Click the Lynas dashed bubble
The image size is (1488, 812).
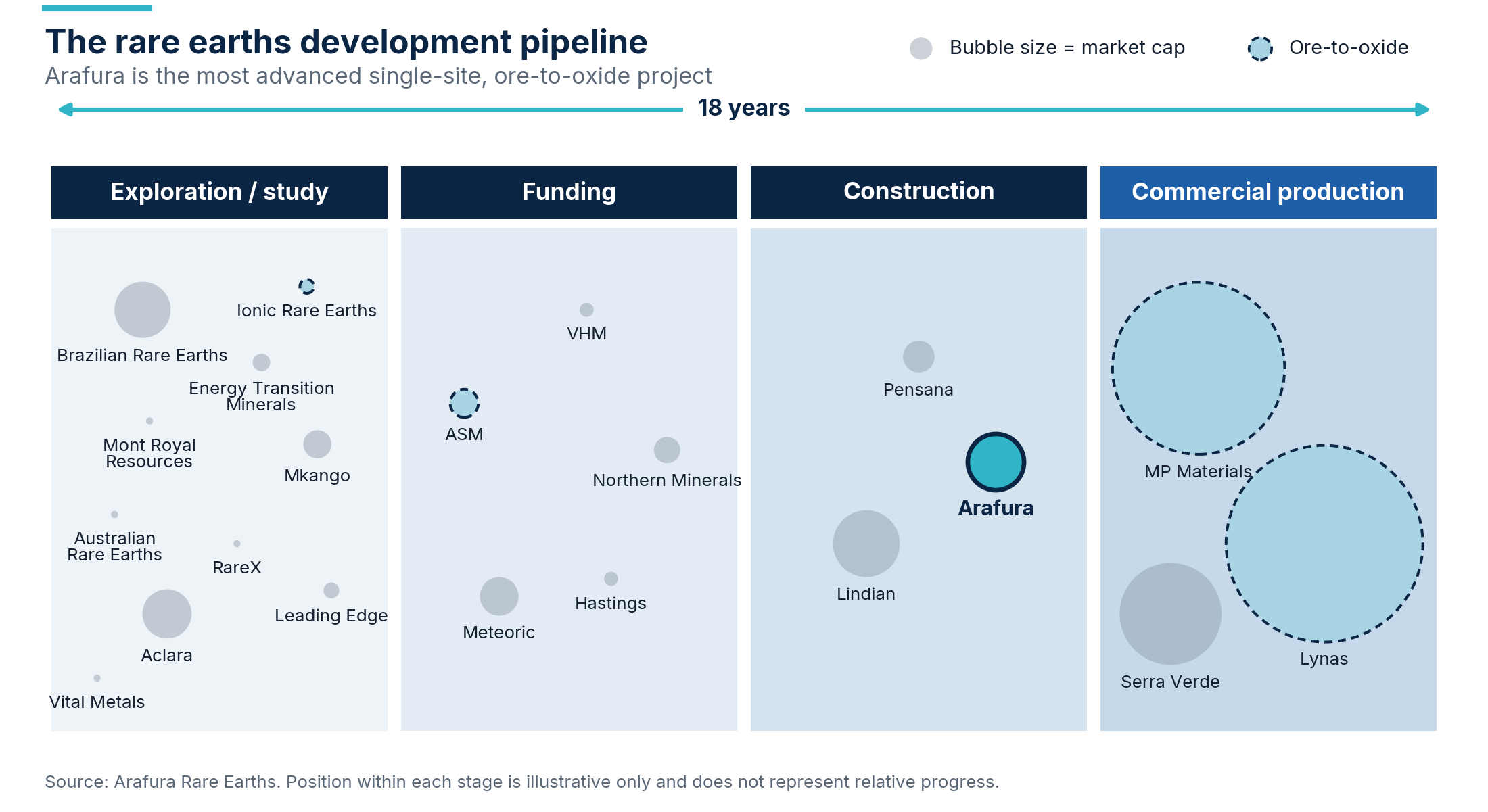[1324, 543]
